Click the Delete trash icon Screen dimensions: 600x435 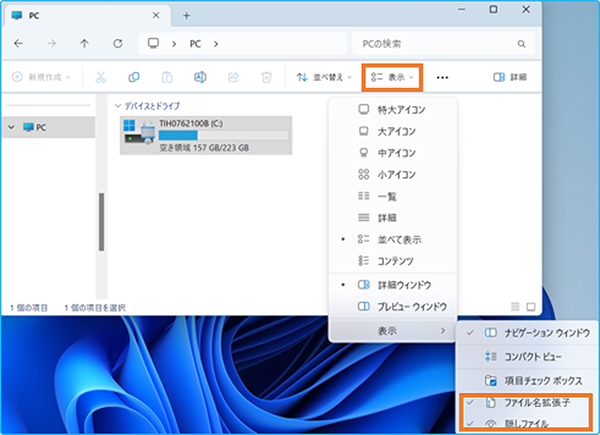click(x=266, y=77)
